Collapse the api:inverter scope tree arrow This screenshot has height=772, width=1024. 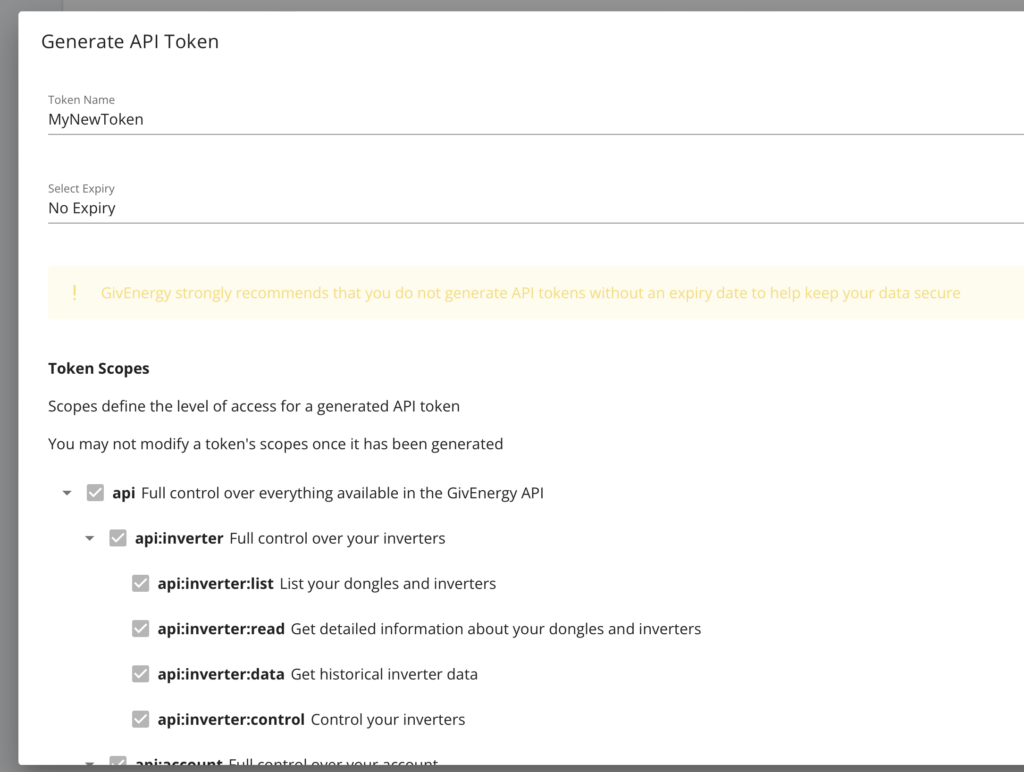pyautogui.click(x=89, y=539)
